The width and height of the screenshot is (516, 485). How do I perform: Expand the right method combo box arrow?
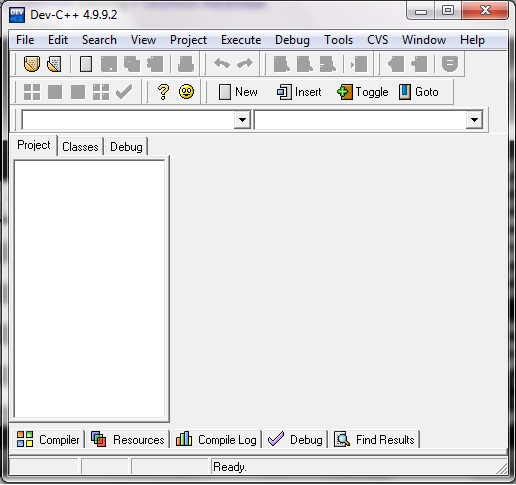(x=474, y=120)
